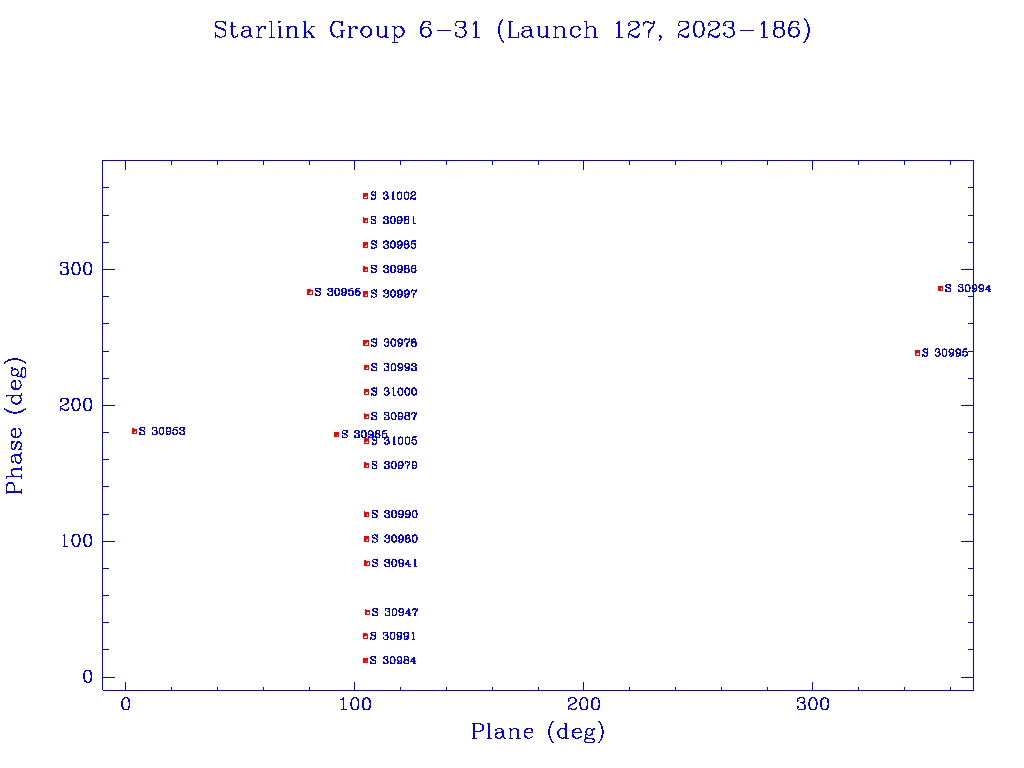Select the "S 30947" satellite label
The width and height of the screenshot is (1024, 768).
395,612
